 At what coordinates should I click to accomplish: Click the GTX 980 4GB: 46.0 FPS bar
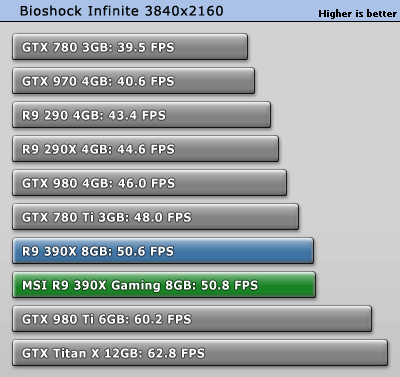tap(150, 183)
